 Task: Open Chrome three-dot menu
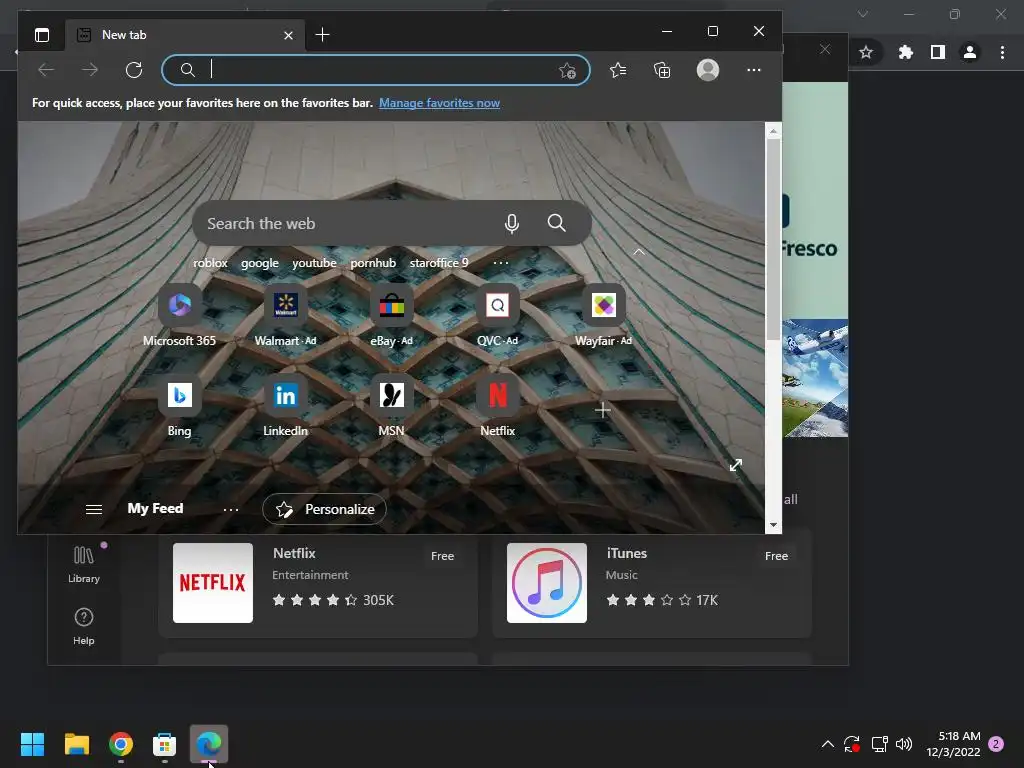(x=1002, y=52)
